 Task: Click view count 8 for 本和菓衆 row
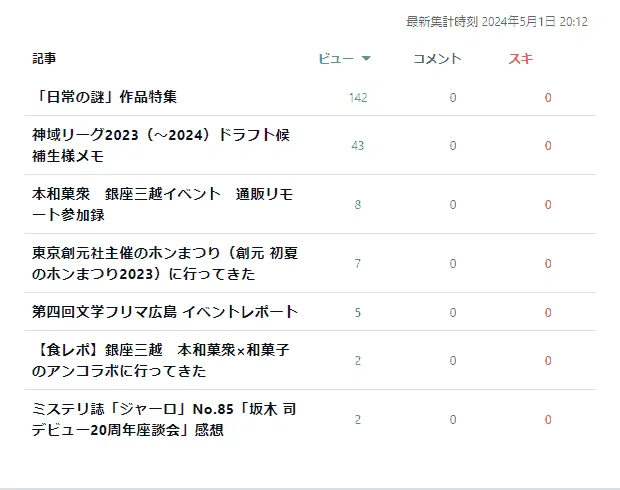tap(358, 204)
